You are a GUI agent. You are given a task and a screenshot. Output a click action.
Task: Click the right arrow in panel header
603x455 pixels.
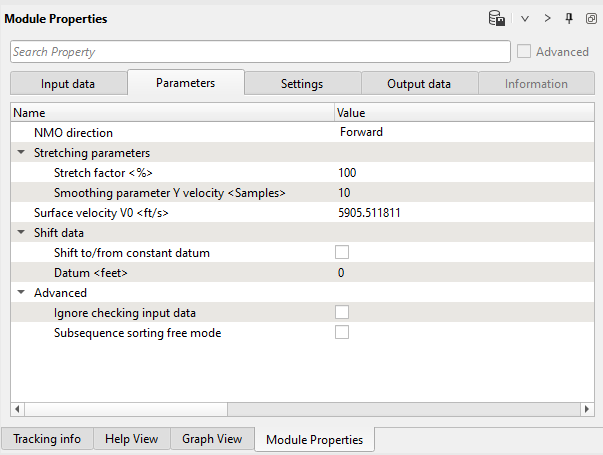(x=547, y=18)
